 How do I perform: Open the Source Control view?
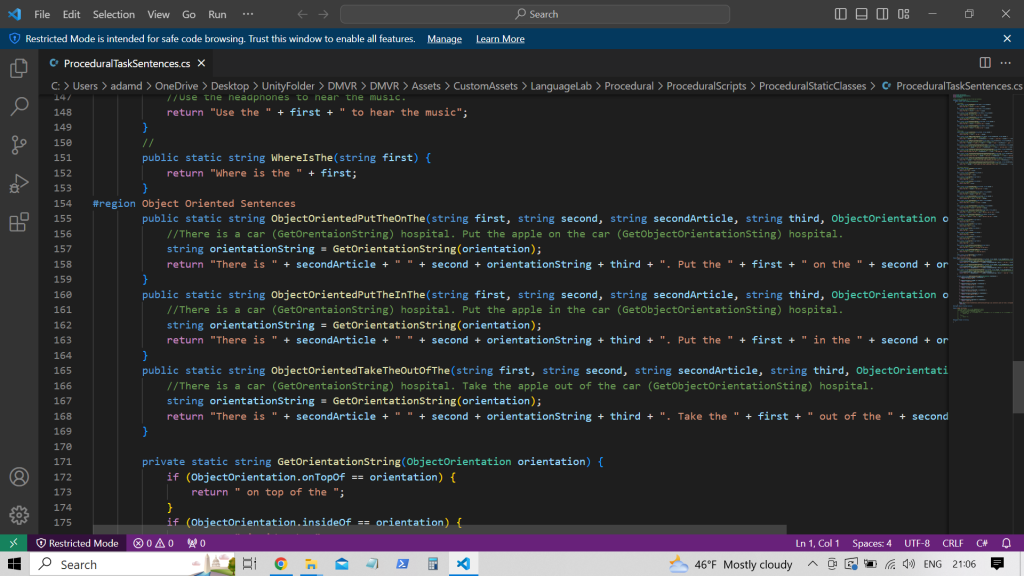[x=19, y=144]
